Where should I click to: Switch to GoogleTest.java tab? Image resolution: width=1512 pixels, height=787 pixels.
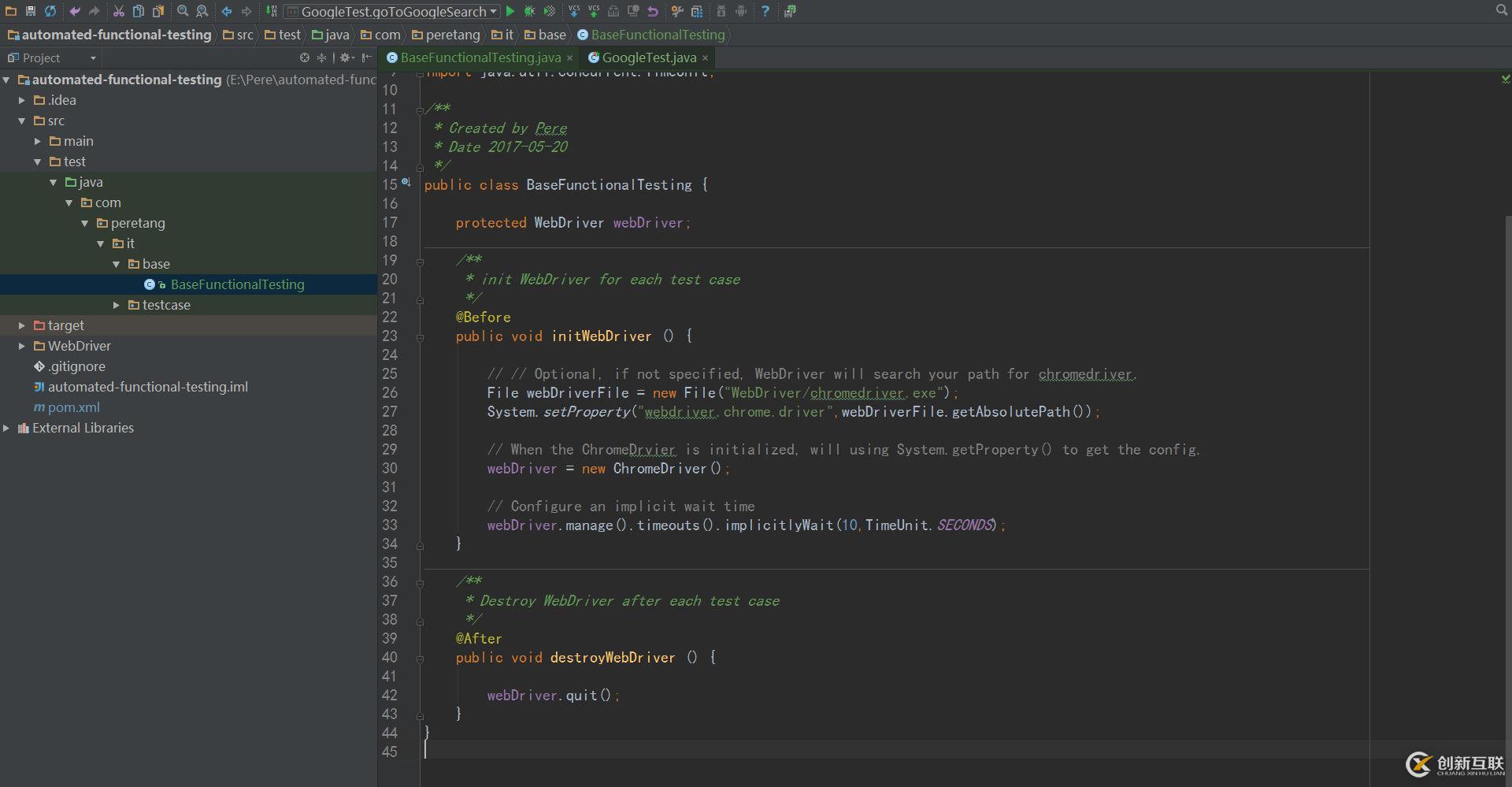649,58
